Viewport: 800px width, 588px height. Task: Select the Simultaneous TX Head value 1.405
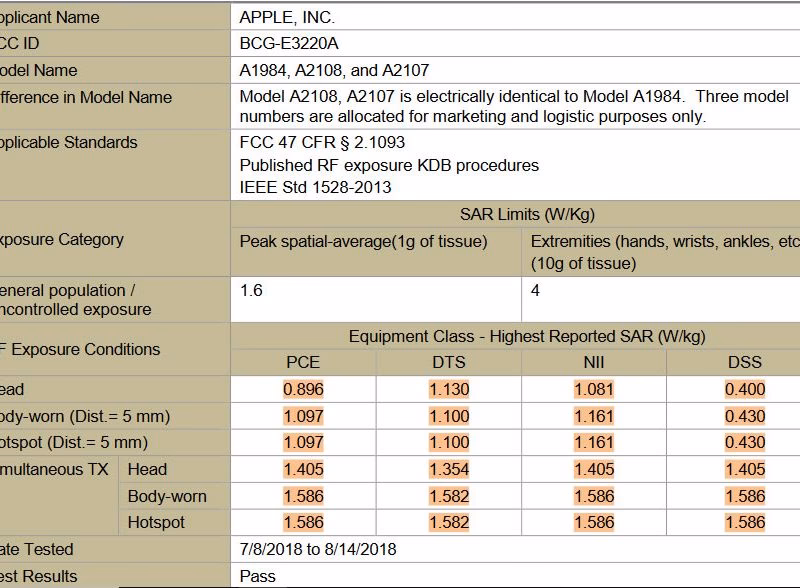pyautogui.click(x=304, y=469)
